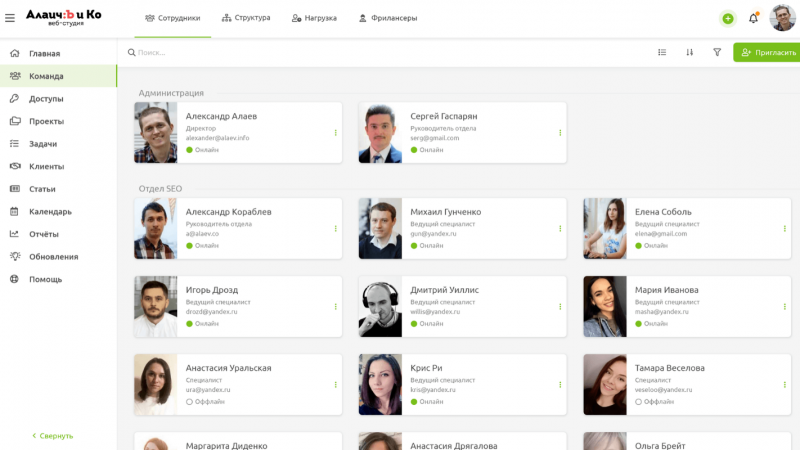This screenshot has width=800, height=450.
Task: Switch to list view icon
Action: [x=662, y=52]
